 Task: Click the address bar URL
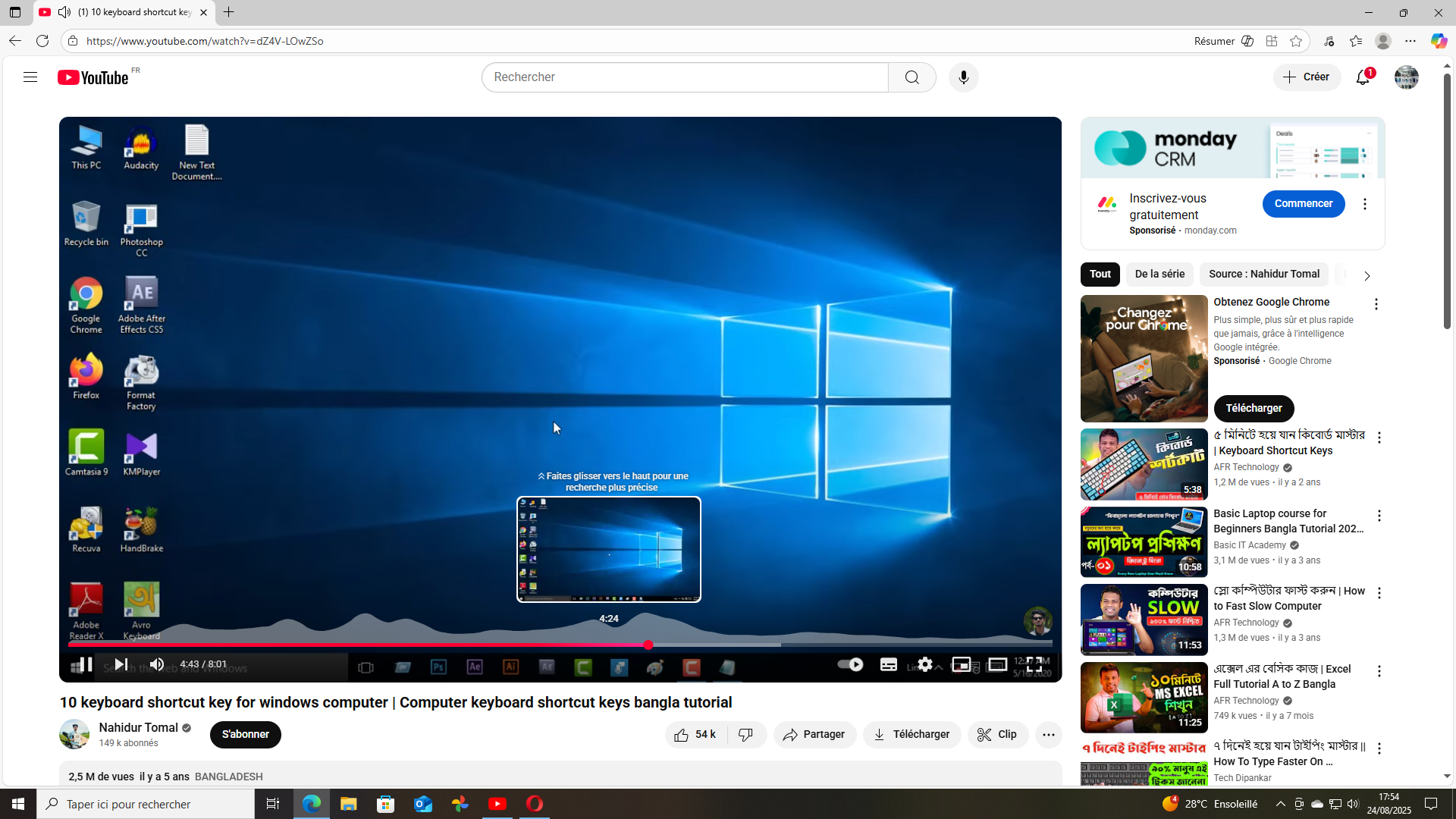click(x=205, y=41)
